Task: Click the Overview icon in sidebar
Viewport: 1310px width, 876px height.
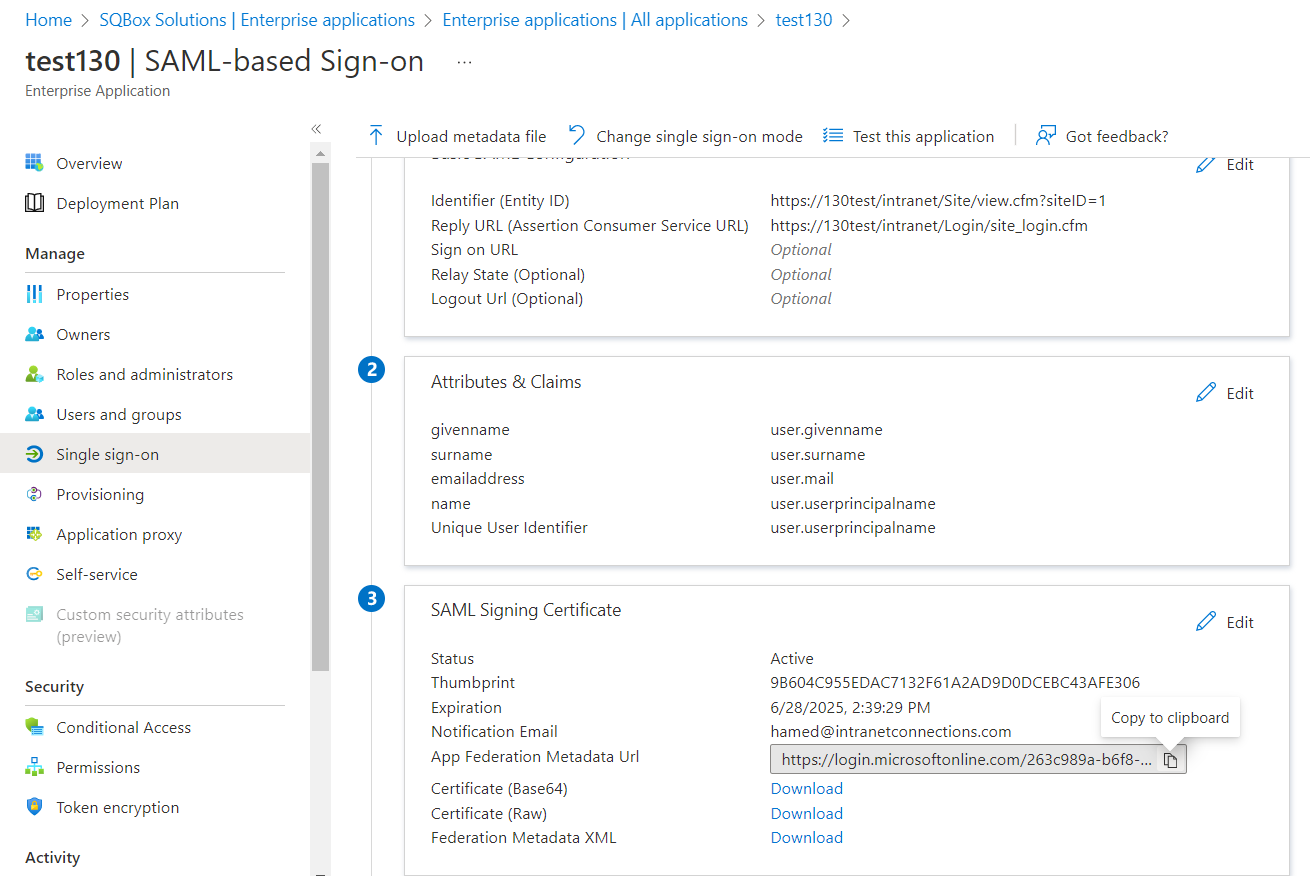Action: [x=34, y=163]
